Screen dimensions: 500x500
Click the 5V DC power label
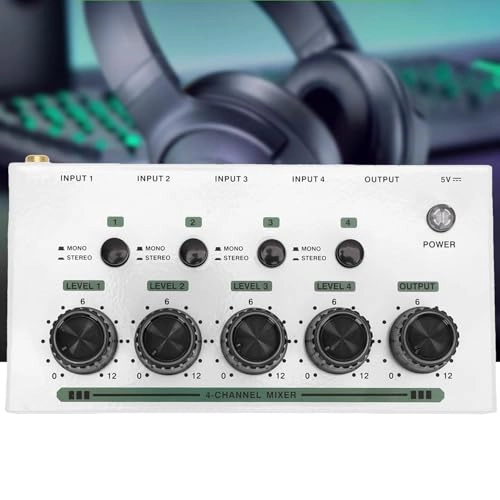[x=451, y=180]
